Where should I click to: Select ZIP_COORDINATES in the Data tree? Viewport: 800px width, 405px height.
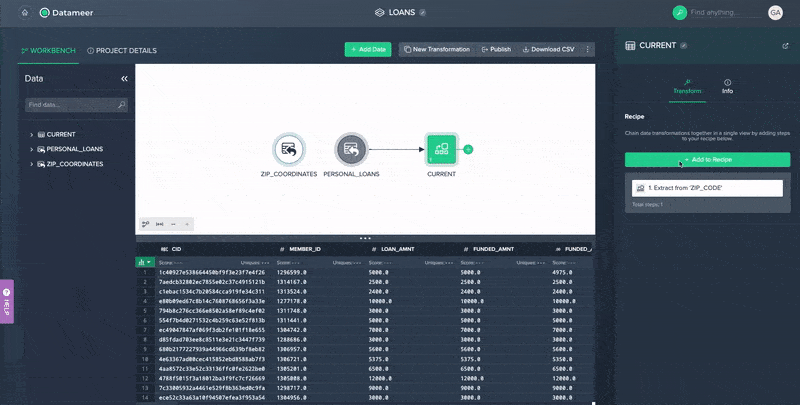(74, 164)
